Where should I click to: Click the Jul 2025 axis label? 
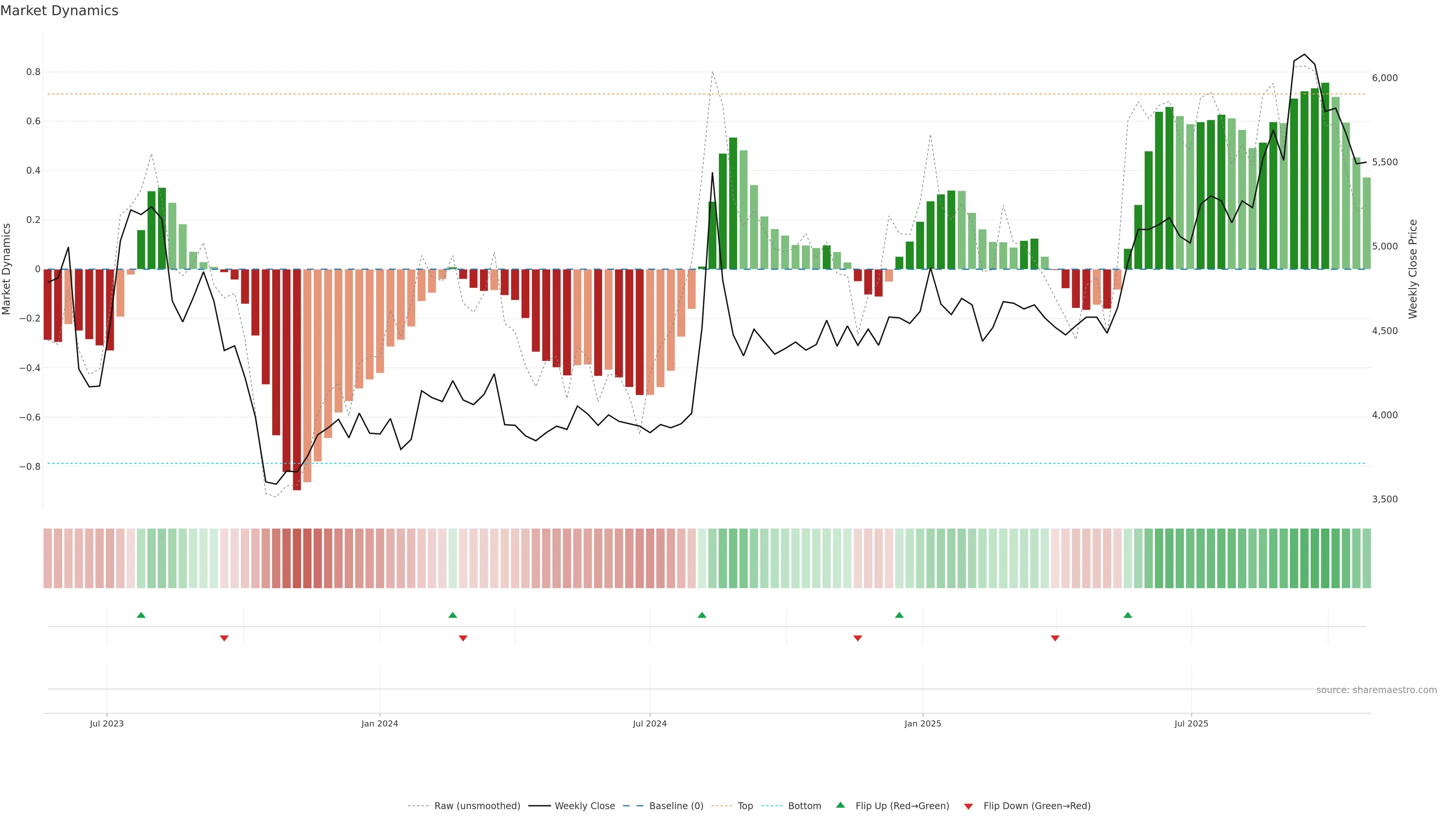tap(1191, 723)
